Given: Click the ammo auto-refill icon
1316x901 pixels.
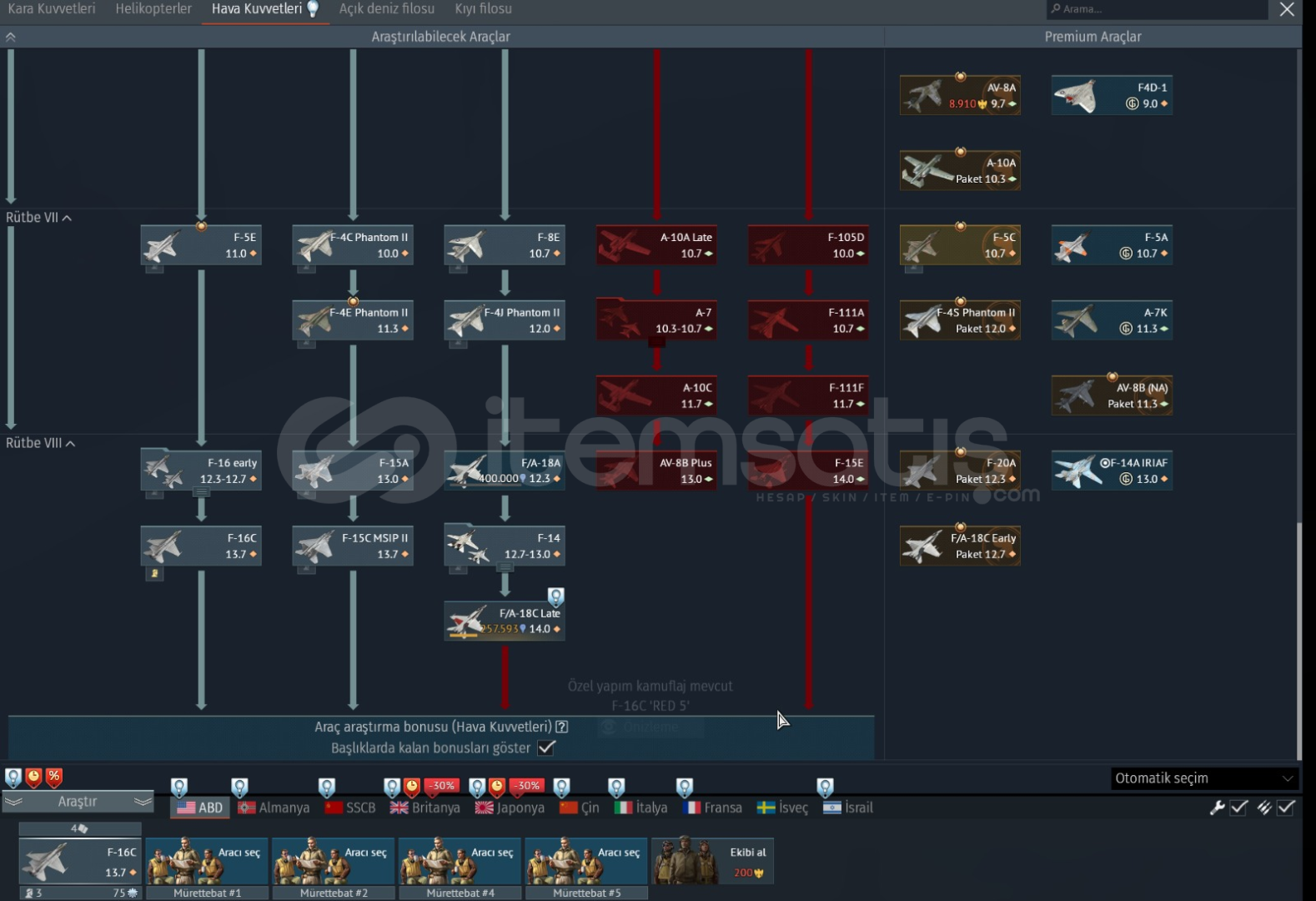Looking at the screenshot, I should point(1264,808).
